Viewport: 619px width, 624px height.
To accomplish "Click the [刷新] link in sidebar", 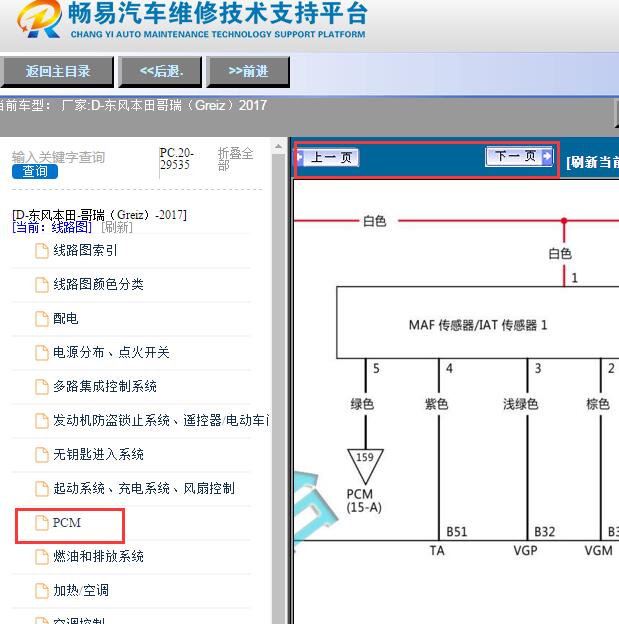I will [x=117, y=227].
